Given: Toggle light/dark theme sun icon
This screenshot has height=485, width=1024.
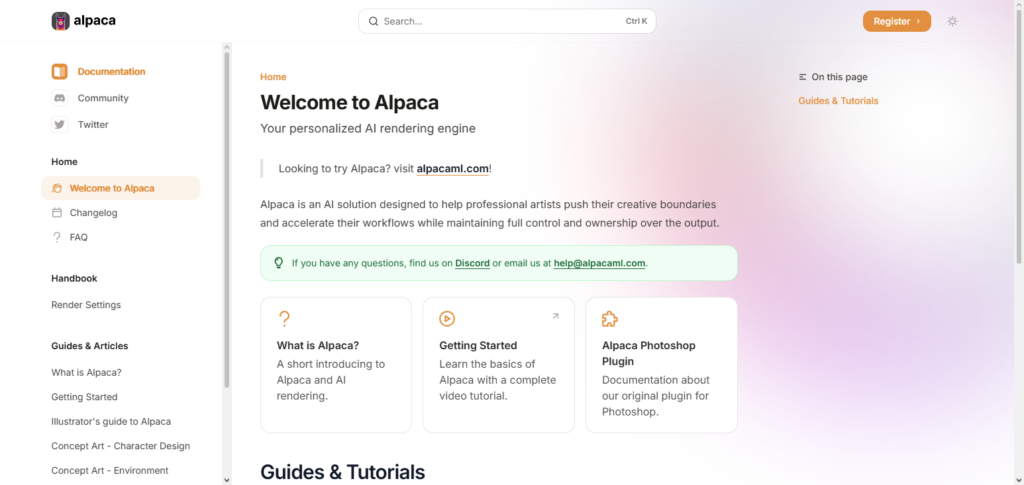Looking at the screenshot, I should pos(952,21).
